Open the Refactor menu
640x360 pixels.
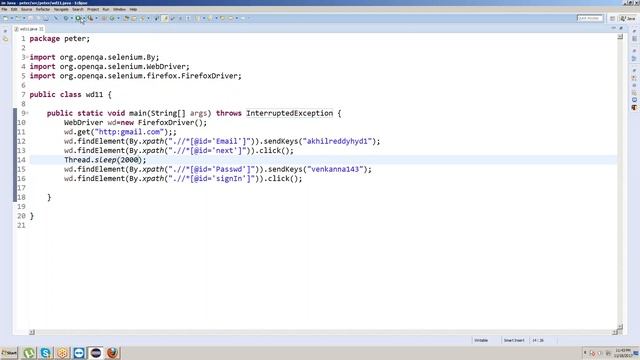pyautogui.click(x=43, y=9)
